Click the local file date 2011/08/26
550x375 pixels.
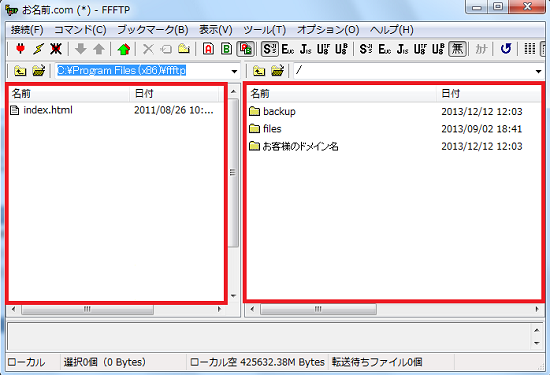point(174,110)
